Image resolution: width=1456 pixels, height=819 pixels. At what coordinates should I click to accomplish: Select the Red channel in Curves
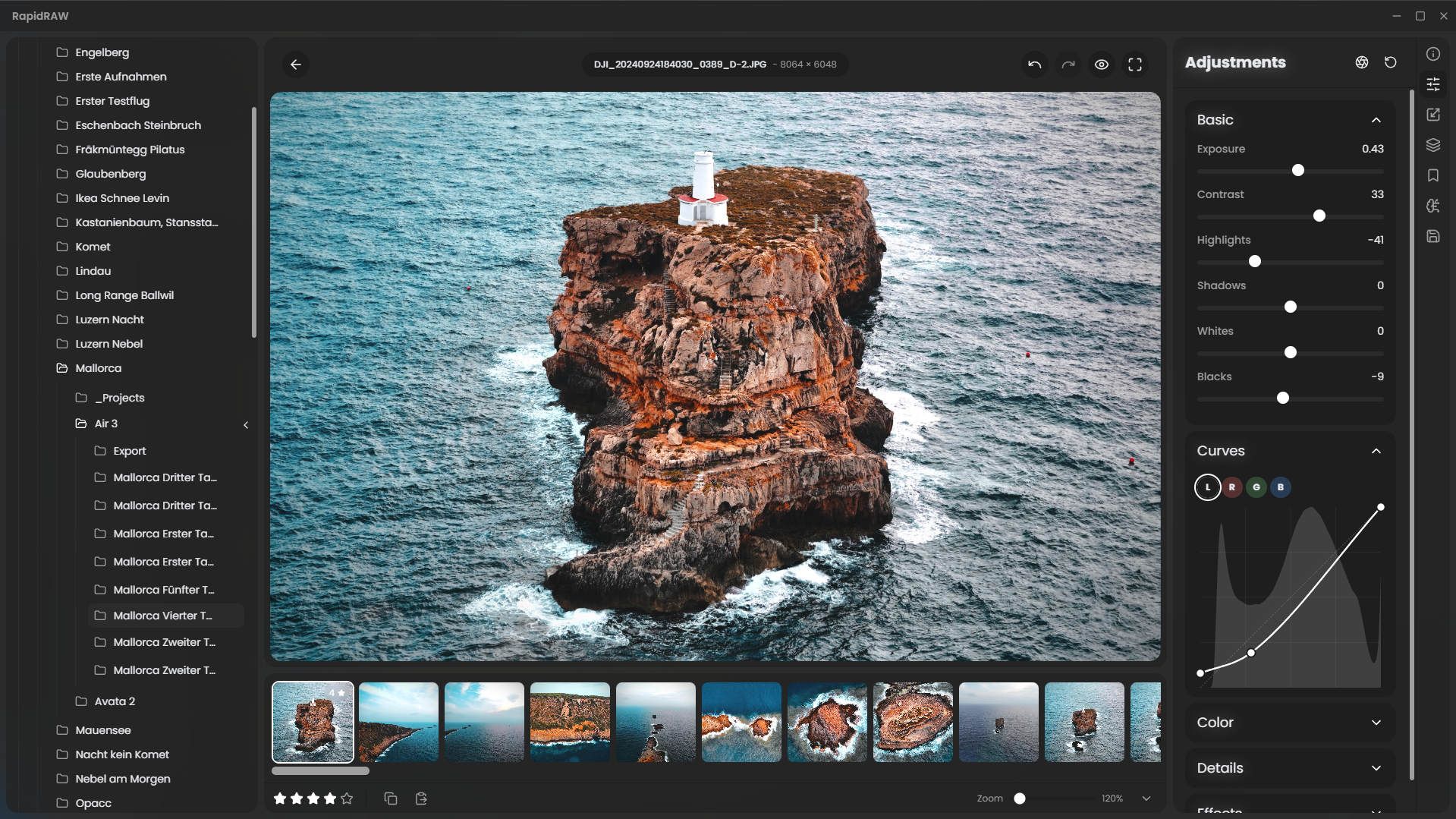pos(1232,487)
